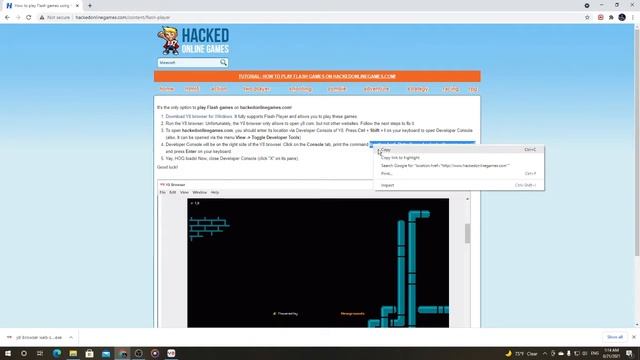Viewport: 640px width, 360px height.
Task: Launch Microsoft Edge from taskbar
Action: coord(57,353)
